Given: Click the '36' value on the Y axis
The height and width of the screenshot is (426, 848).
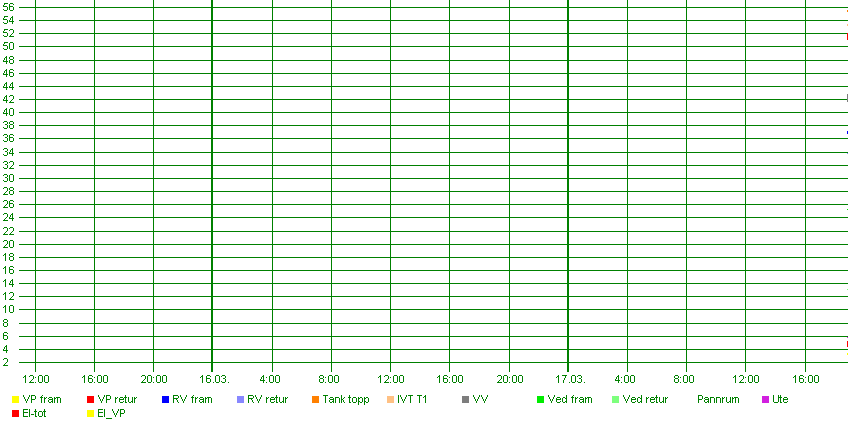Looking at the screenshot, I should [8, 139].
